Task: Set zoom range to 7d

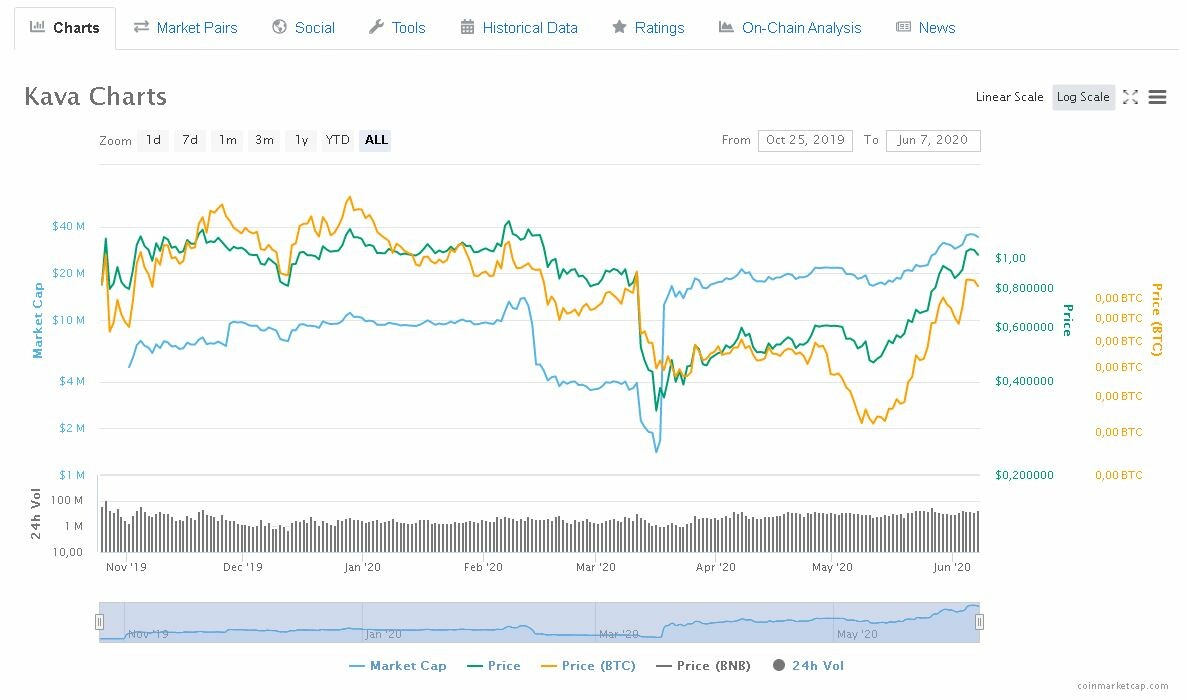Action: click(x=190, y=140)
